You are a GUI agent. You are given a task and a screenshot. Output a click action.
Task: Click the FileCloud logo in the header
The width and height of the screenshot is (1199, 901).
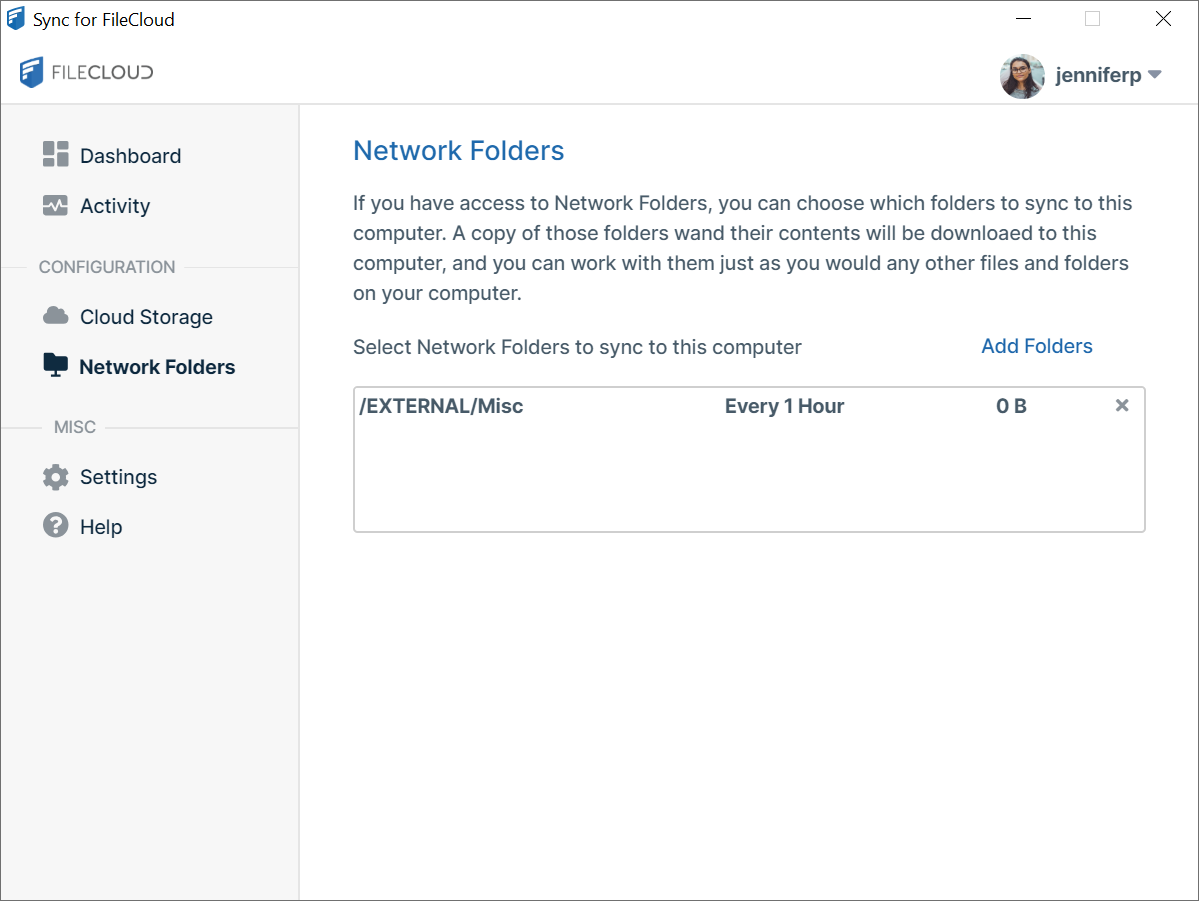(x=85, y=72)
